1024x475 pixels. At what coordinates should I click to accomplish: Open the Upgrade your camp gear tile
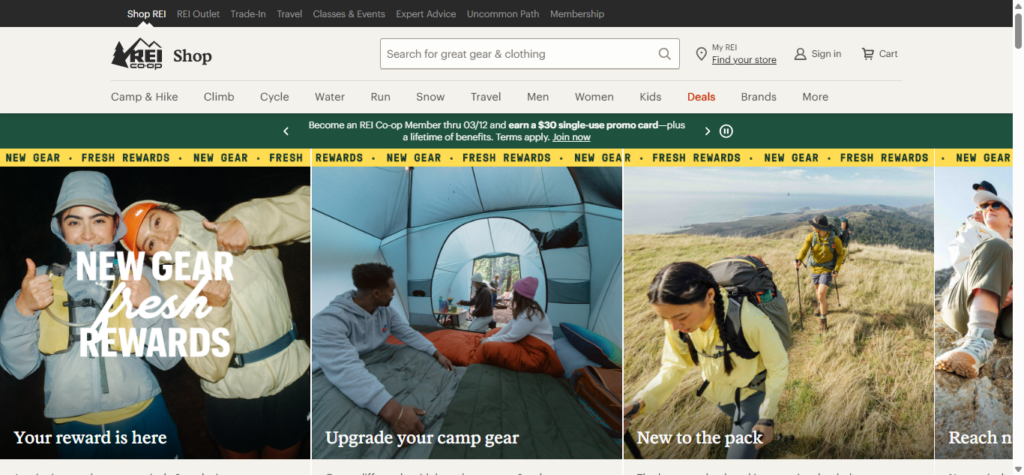click(x=466, y=310)
